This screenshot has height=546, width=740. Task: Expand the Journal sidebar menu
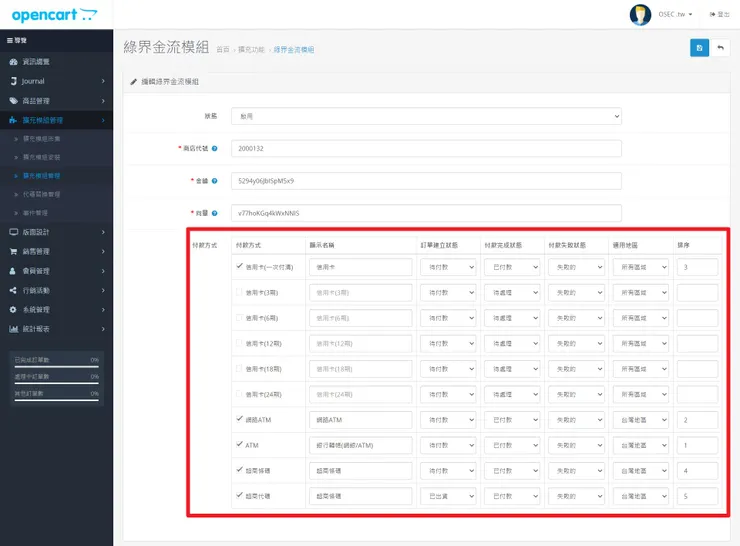coord(57,81)
